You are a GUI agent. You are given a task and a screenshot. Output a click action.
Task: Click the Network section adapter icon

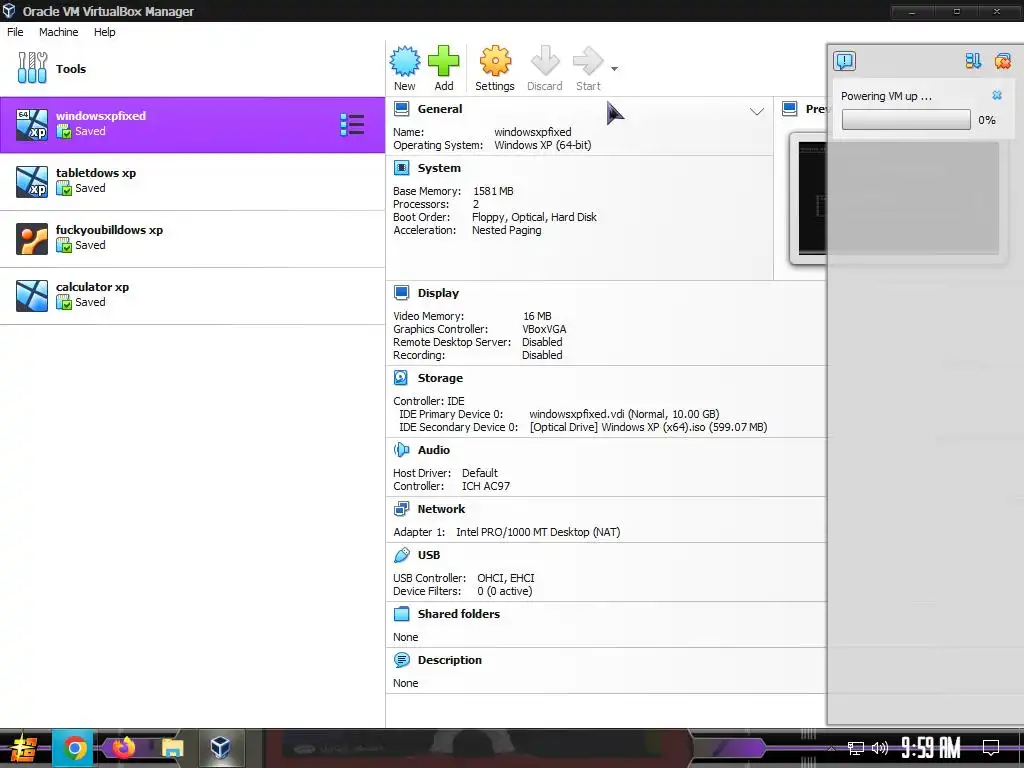point(402,509)
